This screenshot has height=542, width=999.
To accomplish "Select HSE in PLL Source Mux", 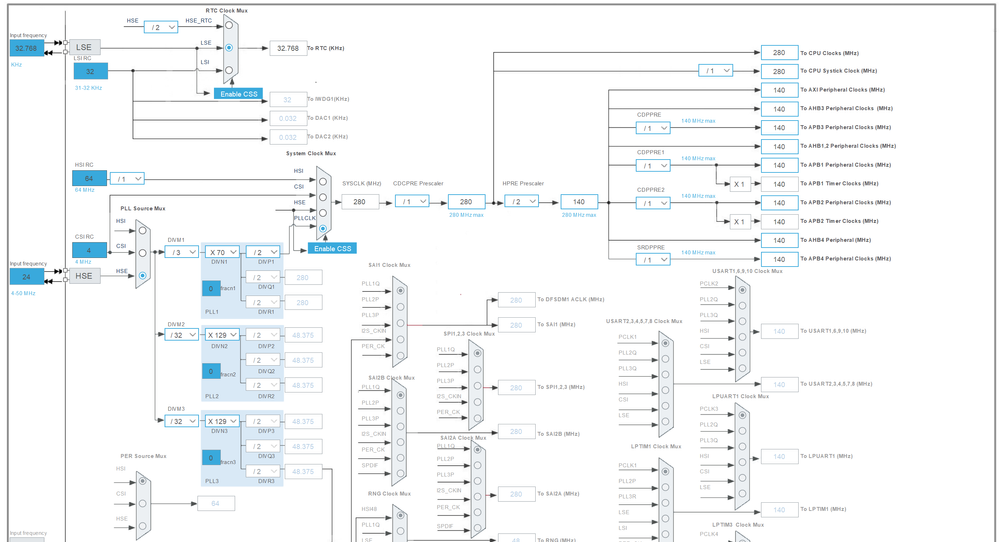I will click(143, 276).
